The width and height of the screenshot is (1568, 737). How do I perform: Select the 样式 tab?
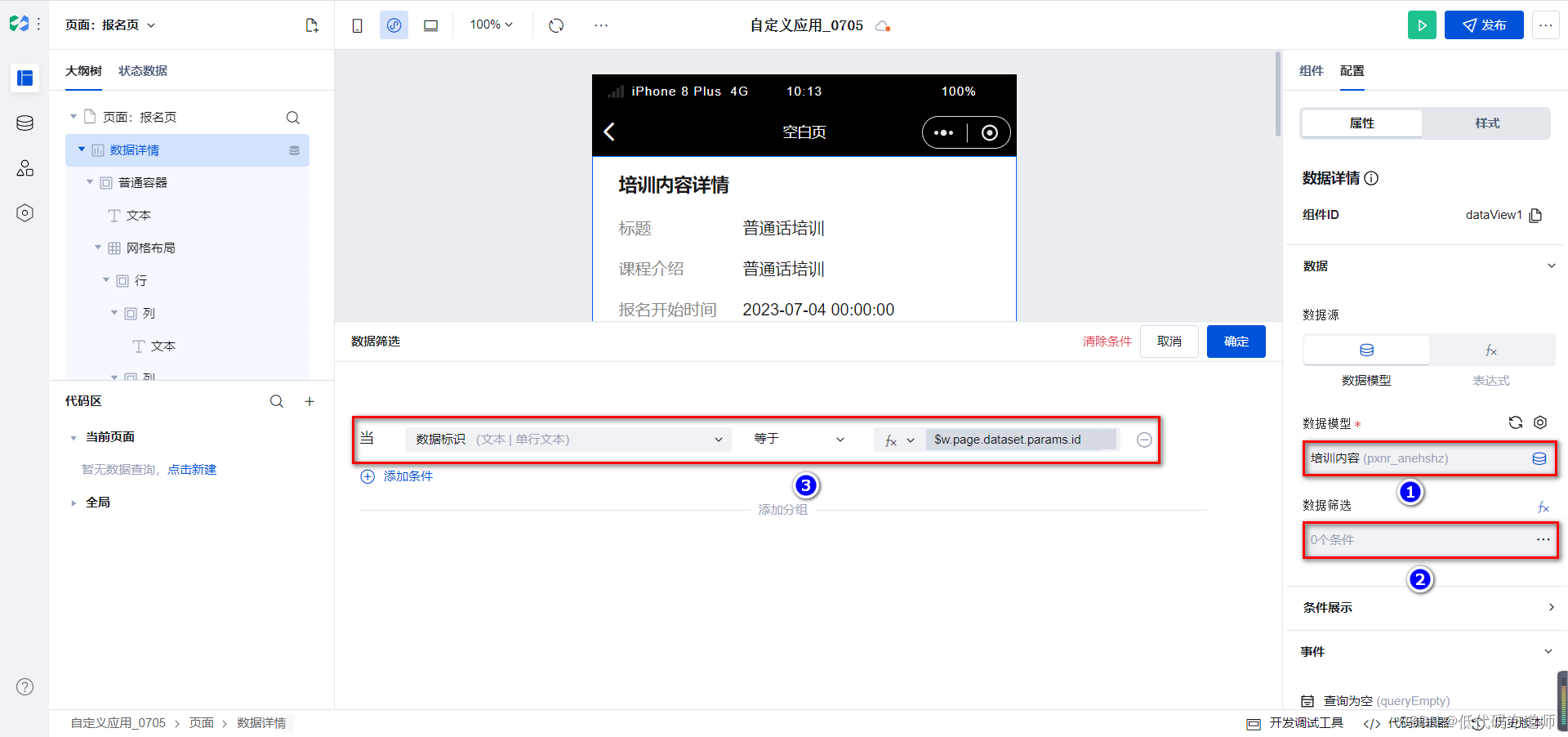(x=1487, y=123)
